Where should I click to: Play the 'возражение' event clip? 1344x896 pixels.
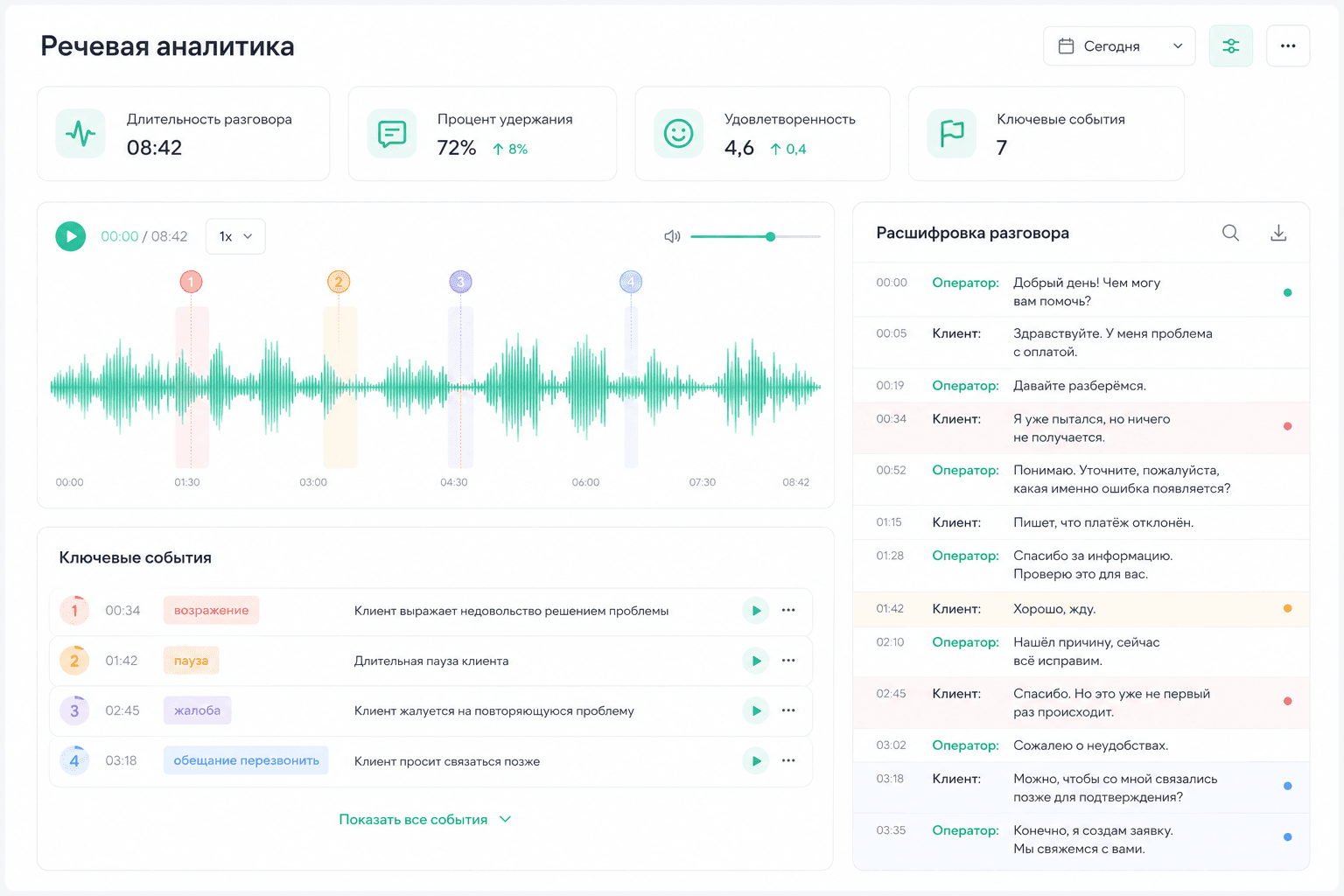point(756,611)
